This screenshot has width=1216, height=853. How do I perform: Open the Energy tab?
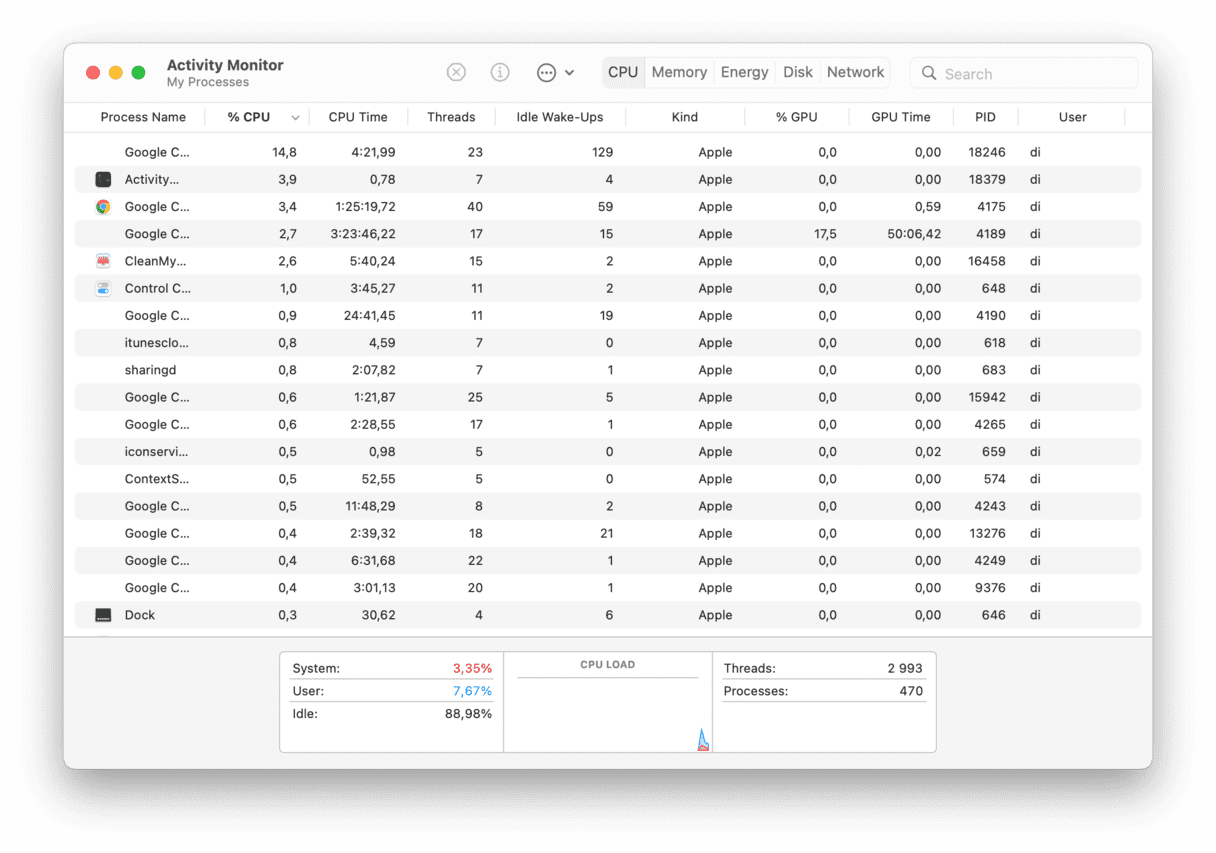744,72
